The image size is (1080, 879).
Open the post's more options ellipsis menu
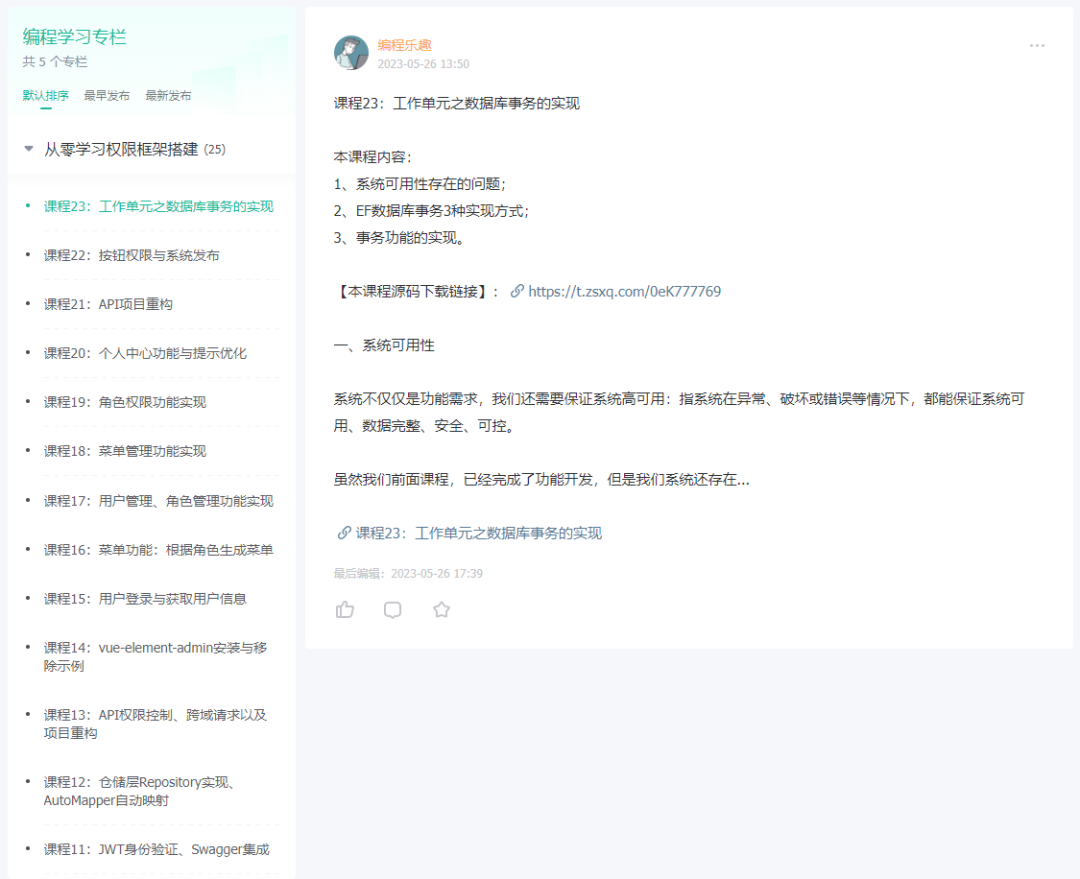1037,45
